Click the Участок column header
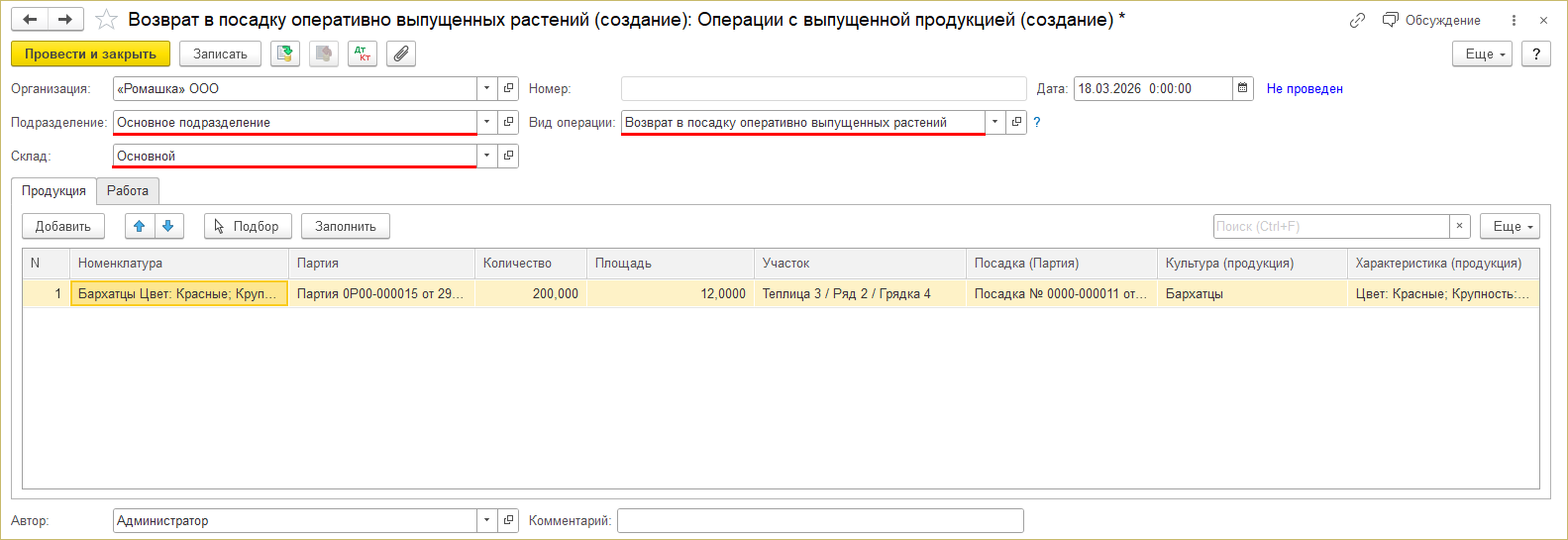This screenshot has width=1568, height=540. [860, 263]
